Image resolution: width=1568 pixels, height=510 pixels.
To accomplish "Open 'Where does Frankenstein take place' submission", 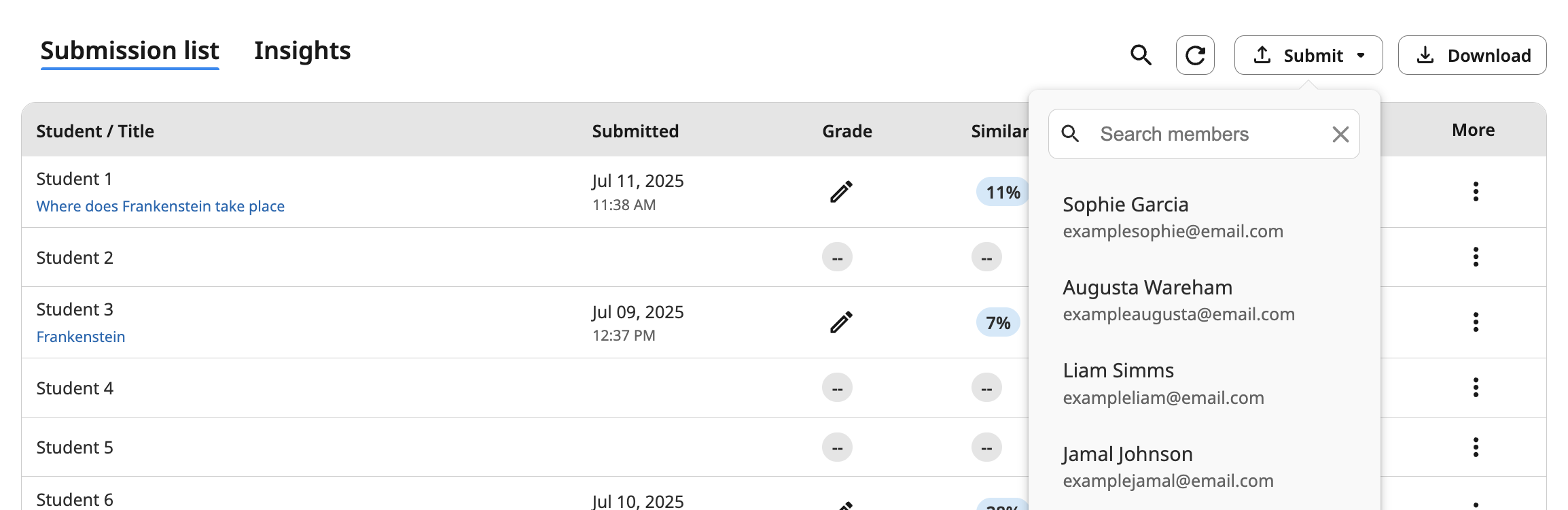I will click(160, 206).
